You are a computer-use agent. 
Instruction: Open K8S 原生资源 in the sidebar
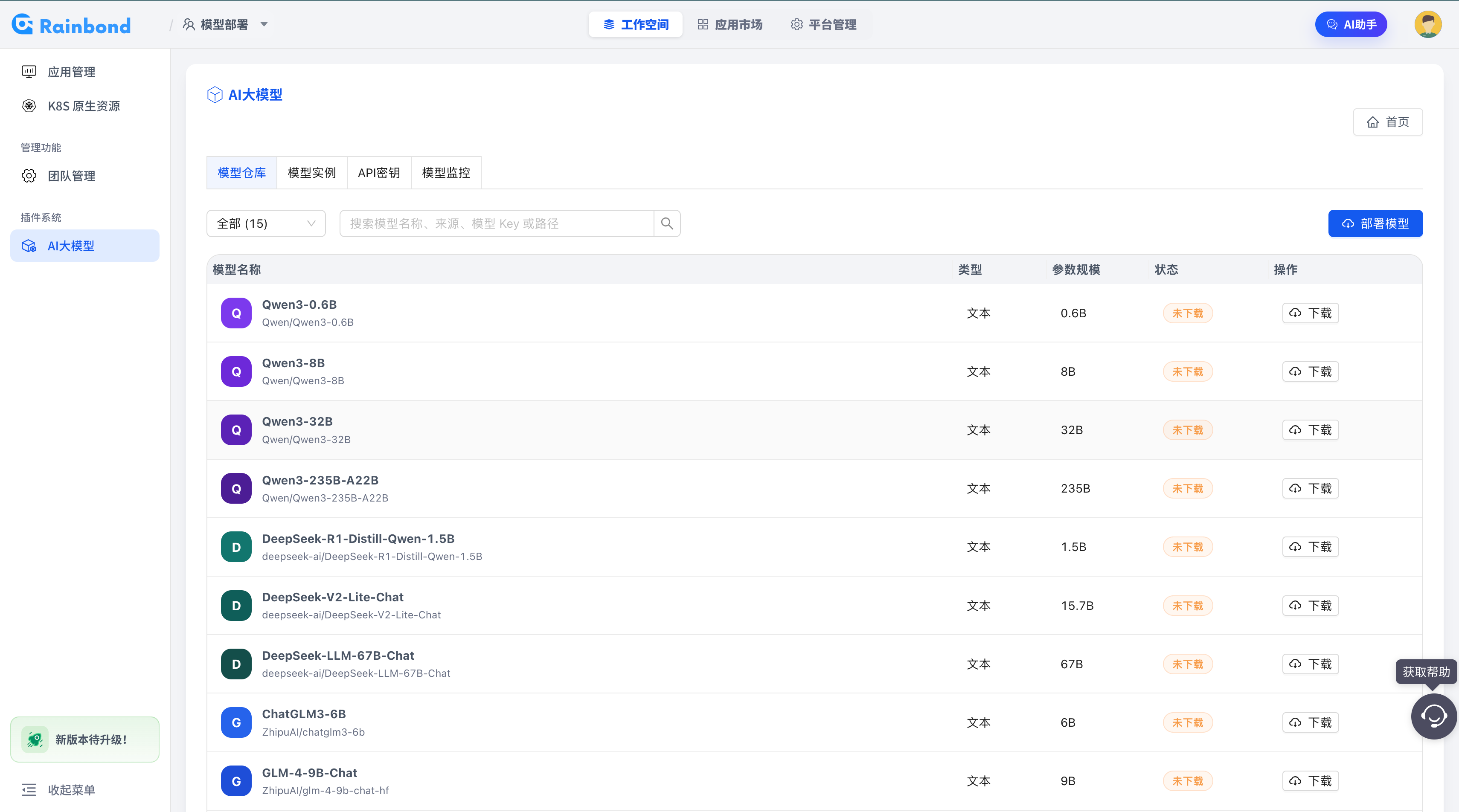coord(85,106)
